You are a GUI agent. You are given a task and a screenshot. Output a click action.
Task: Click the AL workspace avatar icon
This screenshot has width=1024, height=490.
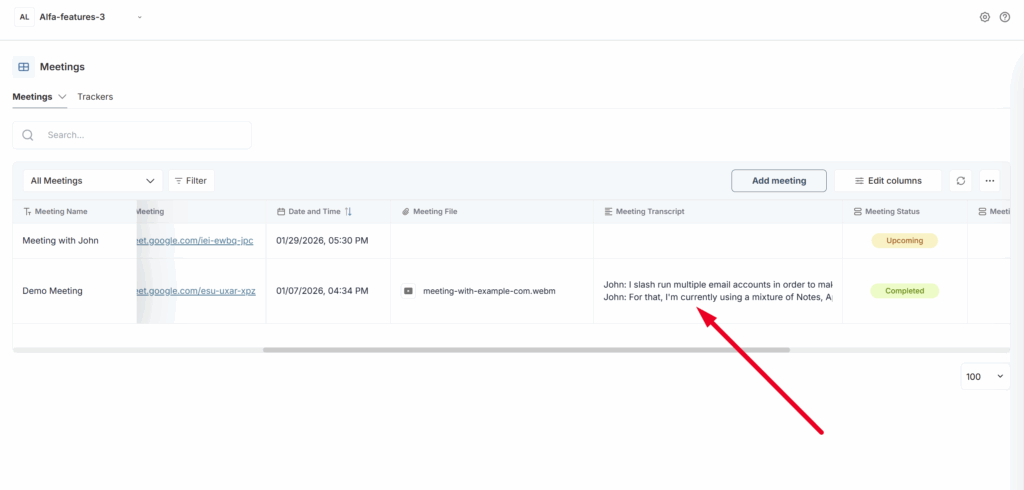pyautogui.click(x=24, y=17)
